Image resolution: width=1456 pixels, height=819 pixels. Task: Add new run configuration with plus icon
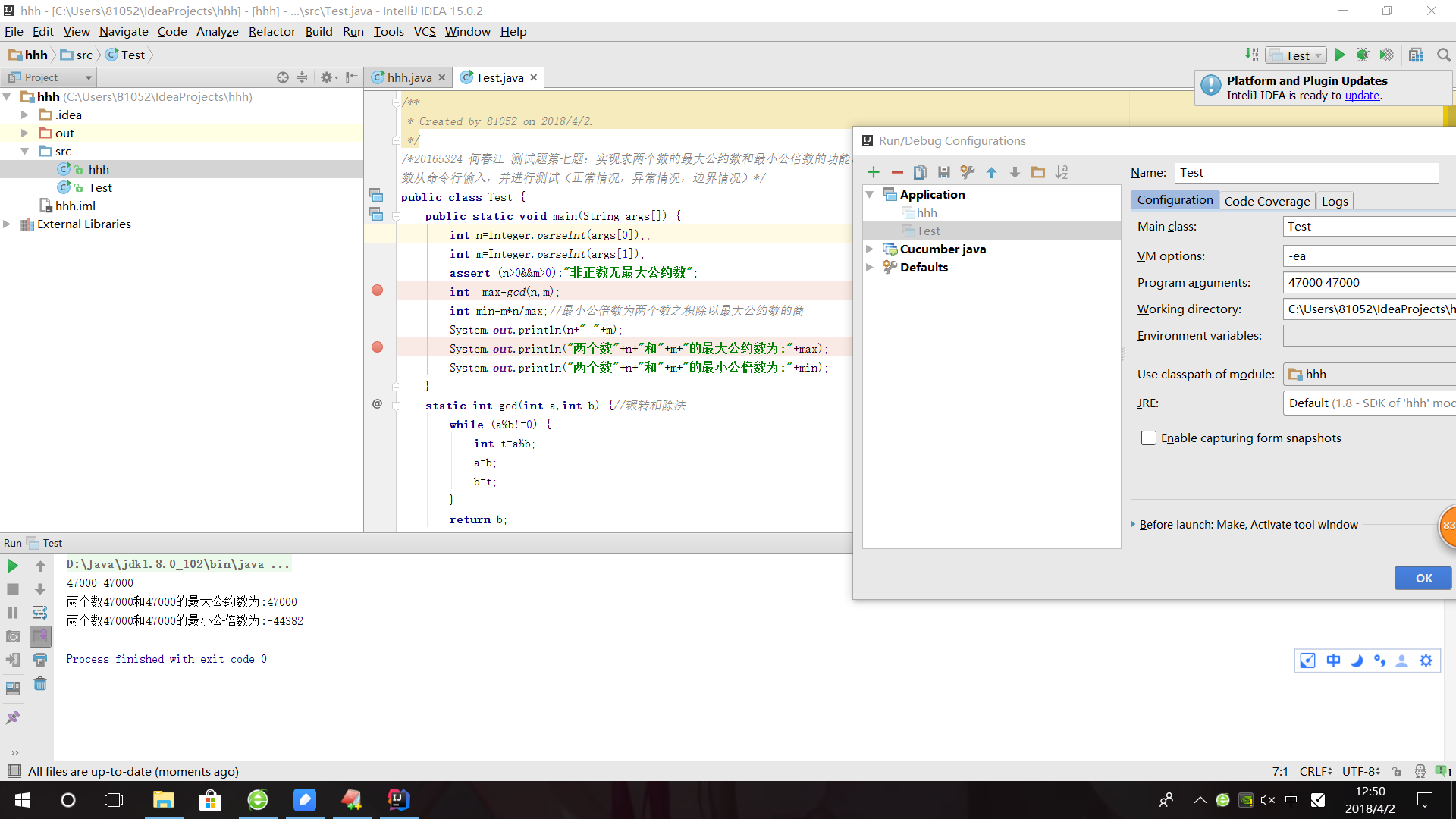pyautogui.click(x=874, y=173)
